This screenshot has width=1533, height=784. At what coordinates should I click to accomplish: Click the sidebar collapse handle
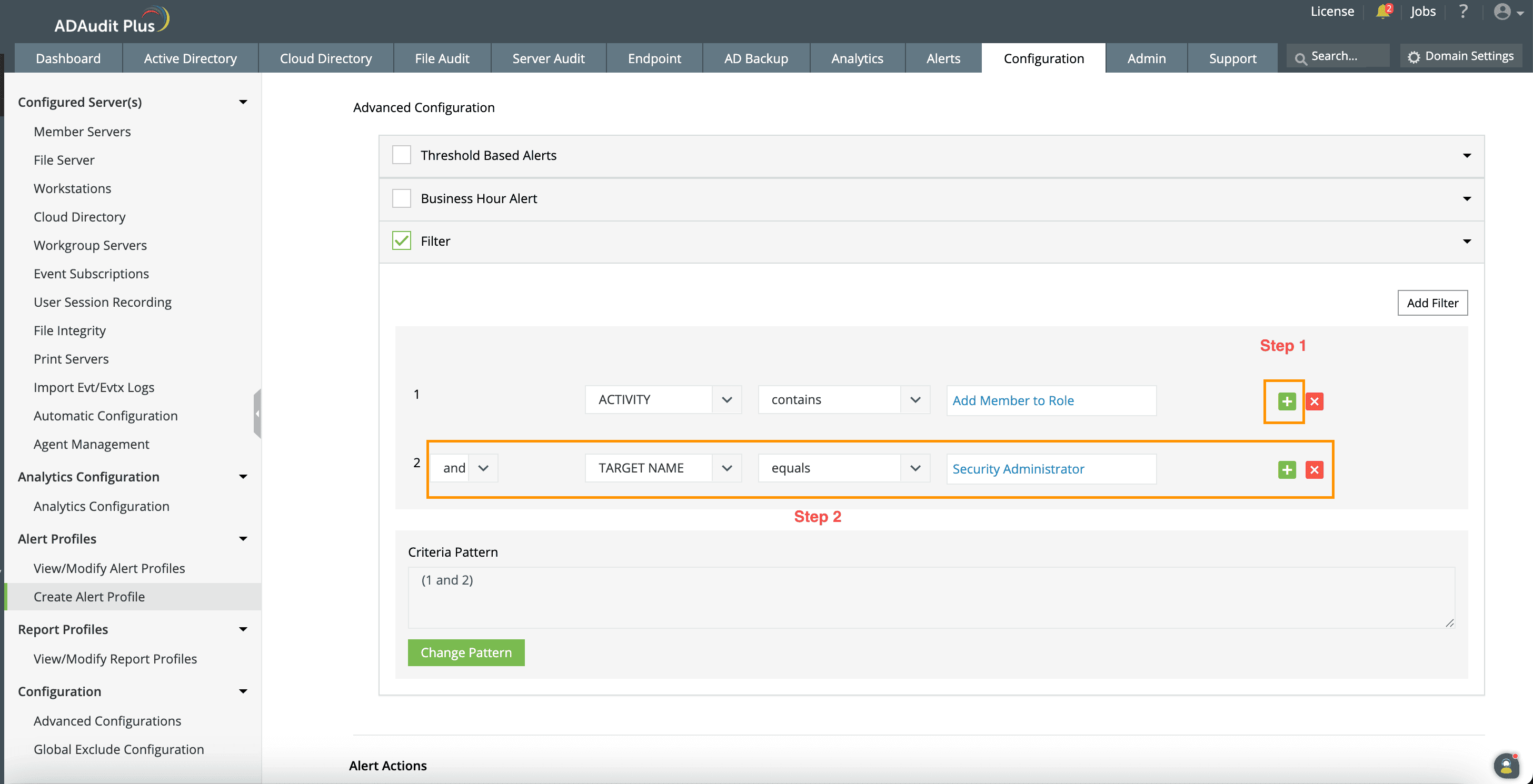click(x=257, y=414)
